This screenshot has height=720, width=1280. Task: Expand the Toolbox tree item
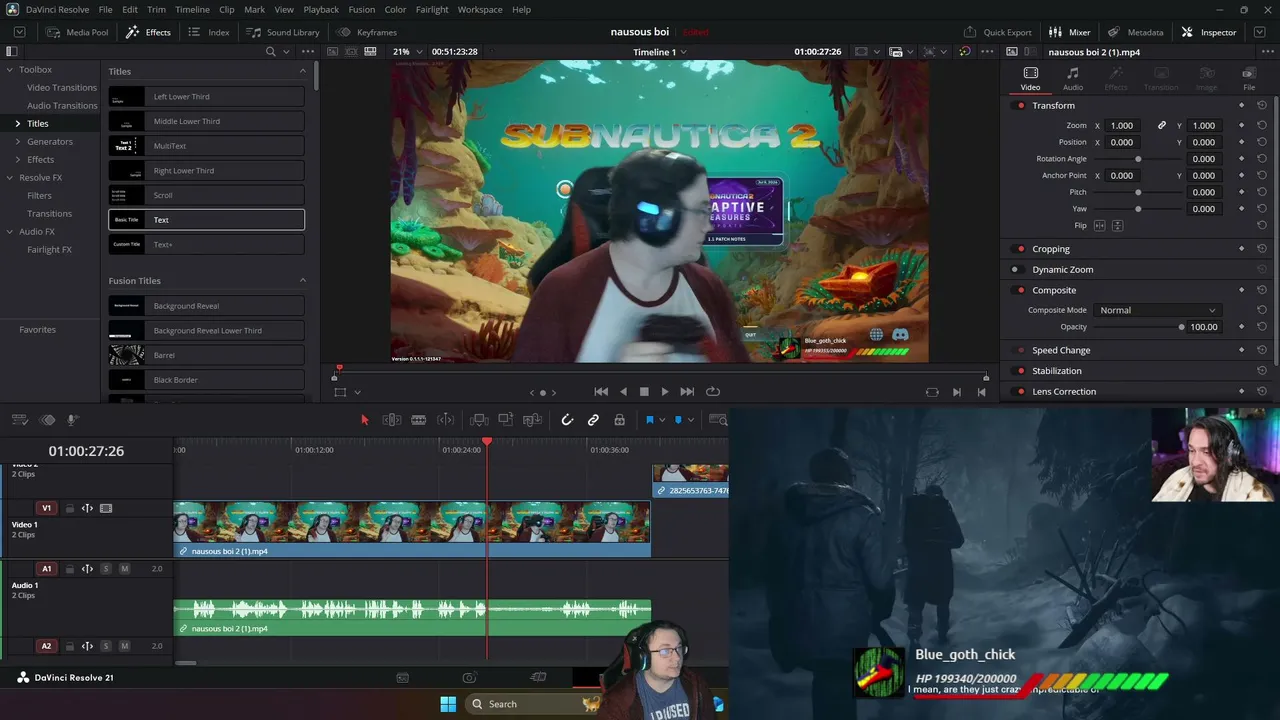[8, 70]
